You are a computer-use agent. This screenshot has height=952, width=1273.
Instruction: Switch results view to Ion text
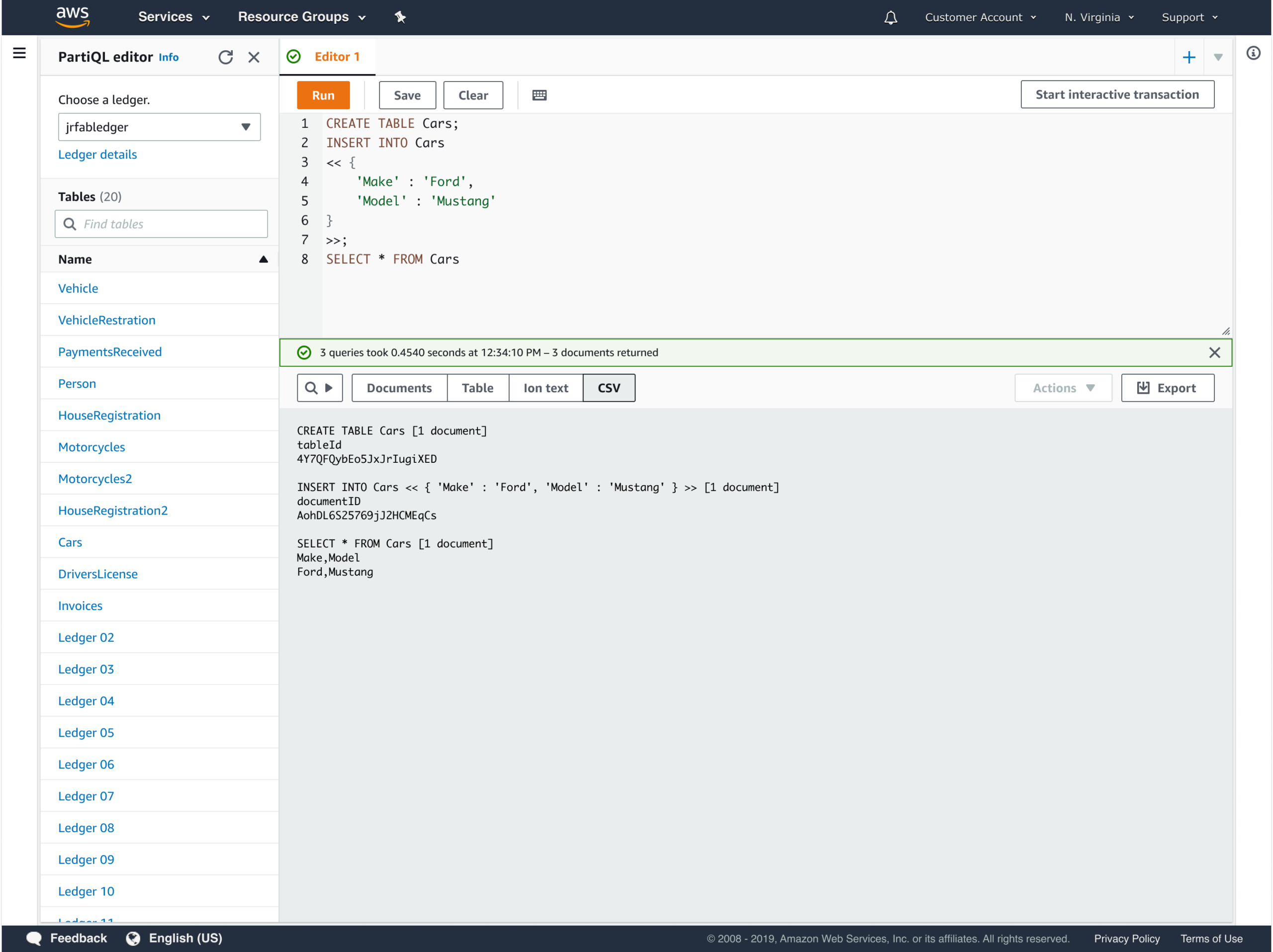pos(545,388)
